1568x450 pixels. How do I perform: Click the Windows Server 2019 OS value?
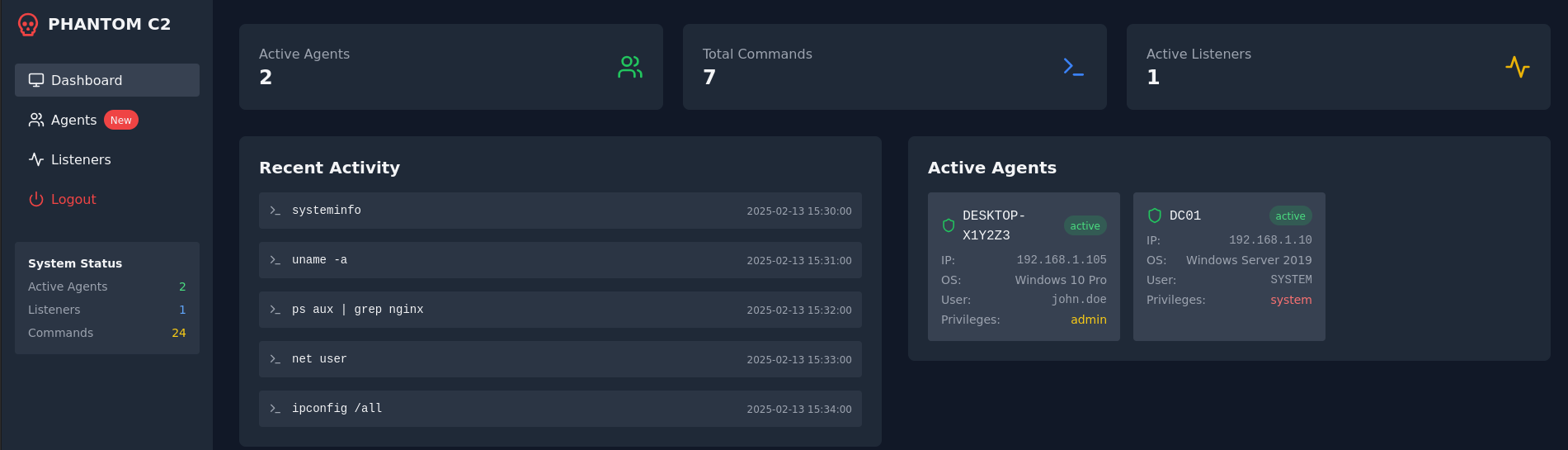click(x=1249, y=260)
